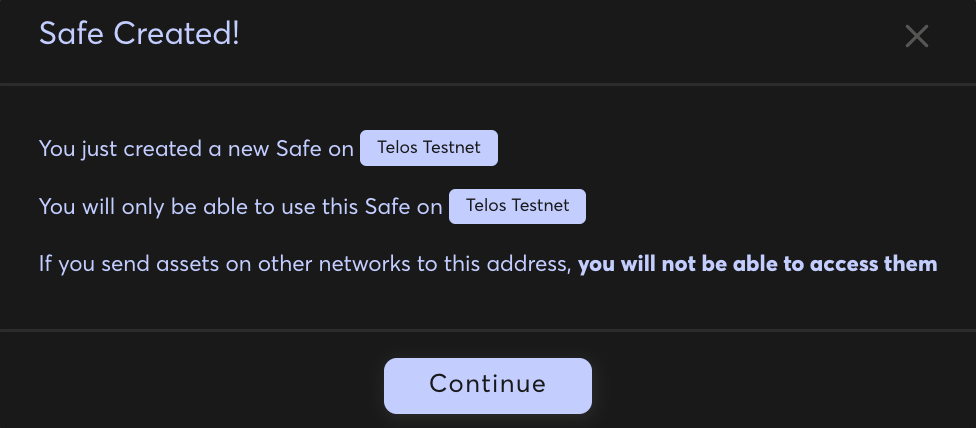
Task: Click the divider line beneath the dialog header
Action: [488, 84]
